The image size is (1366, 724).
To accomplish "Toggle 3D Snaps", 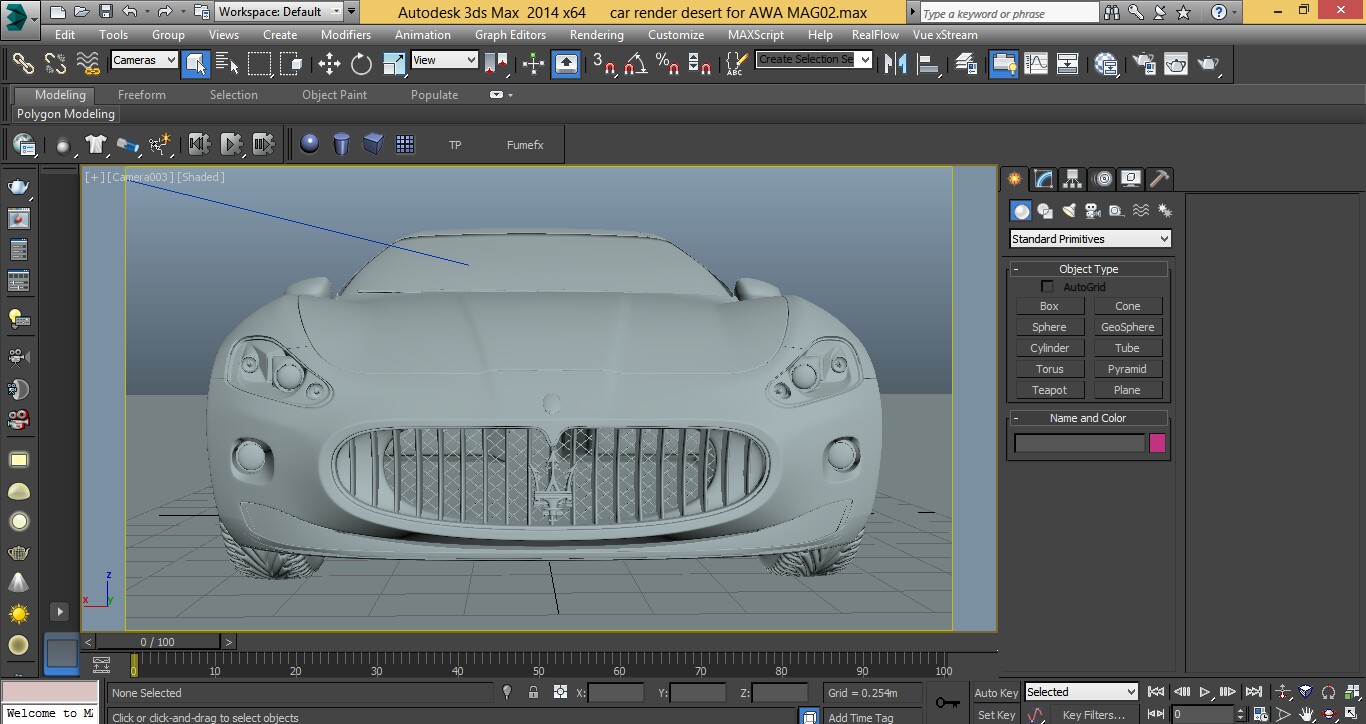I will click(x=603, y=63).
